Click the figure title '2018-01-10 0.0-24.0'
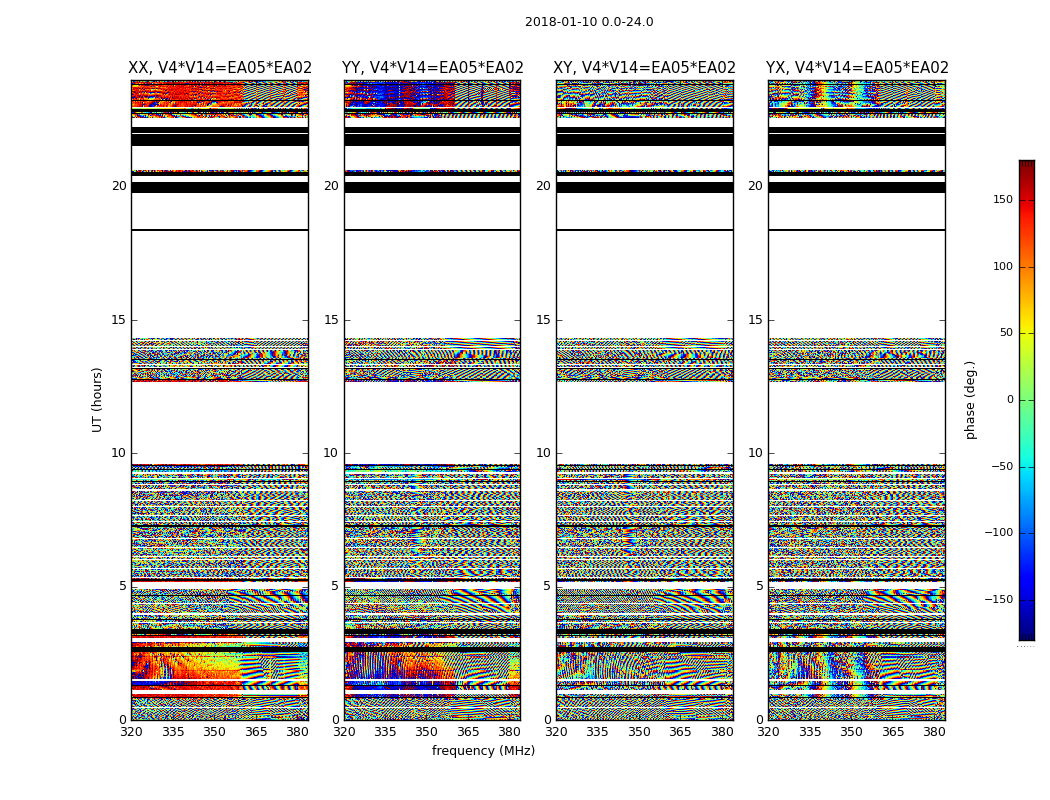1050x800 pixels. click(589, 22)
